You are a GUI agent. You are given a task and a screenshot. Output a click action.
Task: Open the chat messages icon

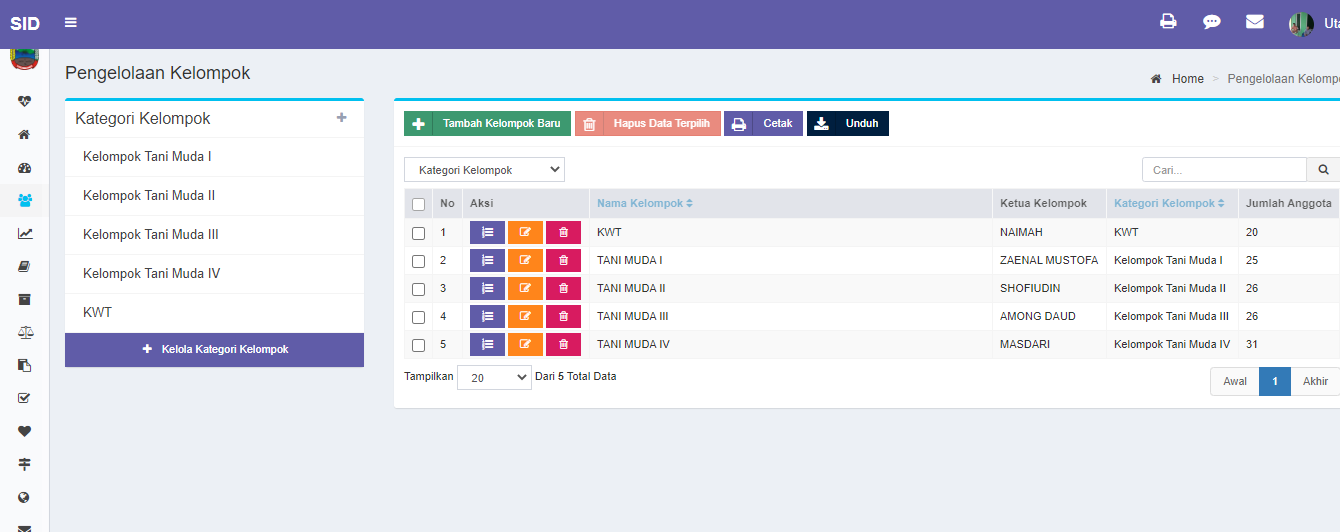click(x=1211, y=22)
